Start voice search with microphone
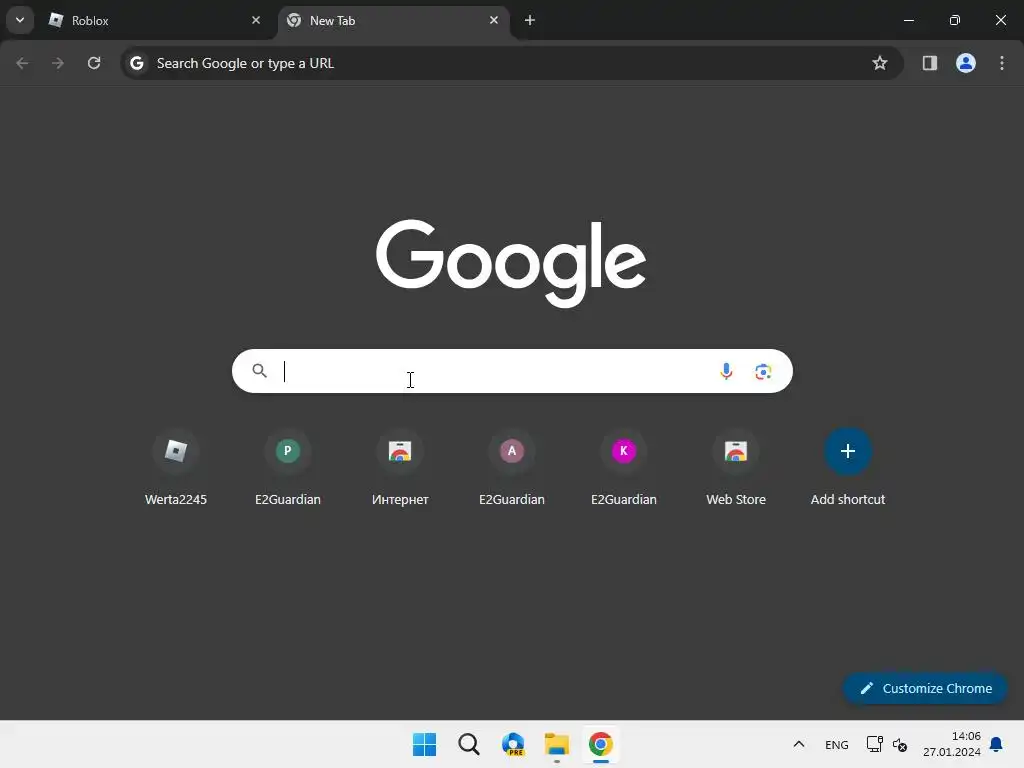 click(726, 371)
